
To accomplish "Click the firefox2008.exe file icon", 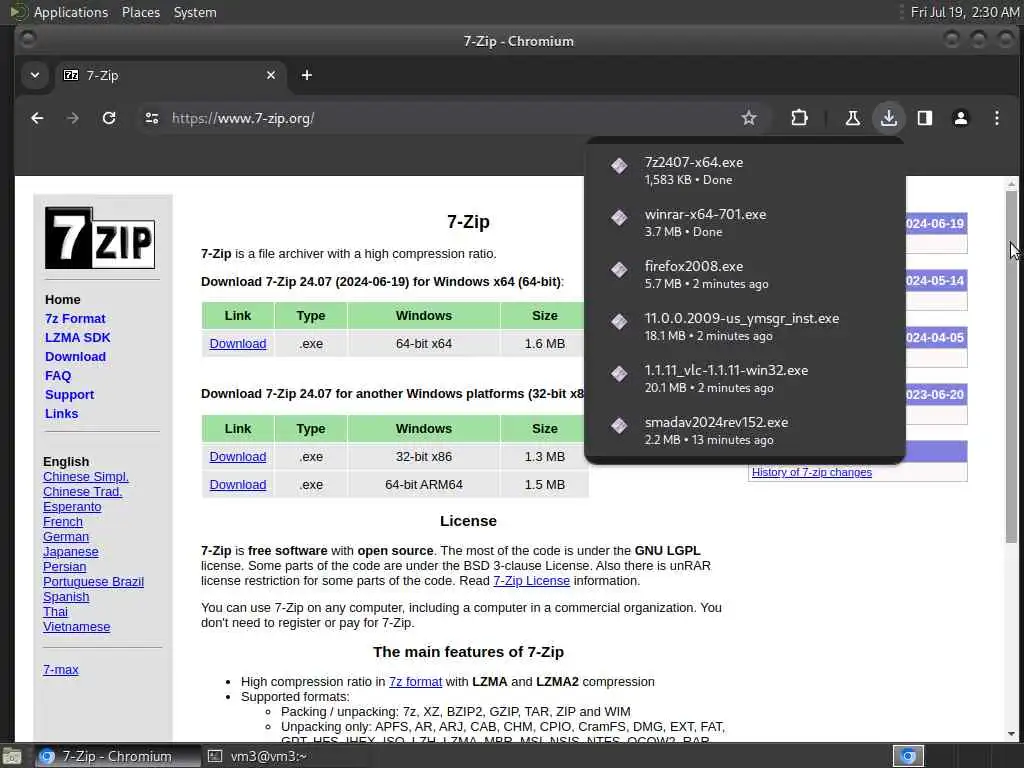I will (619, 269).
